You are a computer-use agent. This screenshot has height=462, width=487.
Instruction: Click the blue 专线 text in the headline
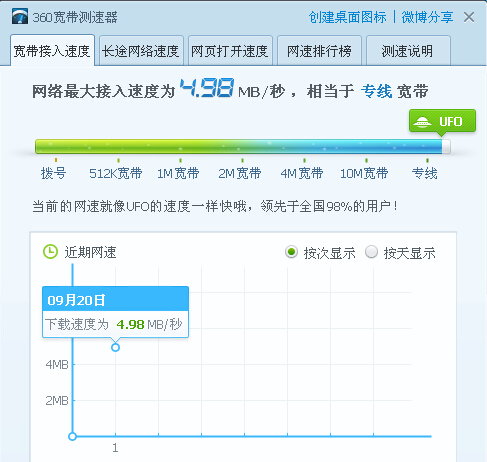coord(376,91)
